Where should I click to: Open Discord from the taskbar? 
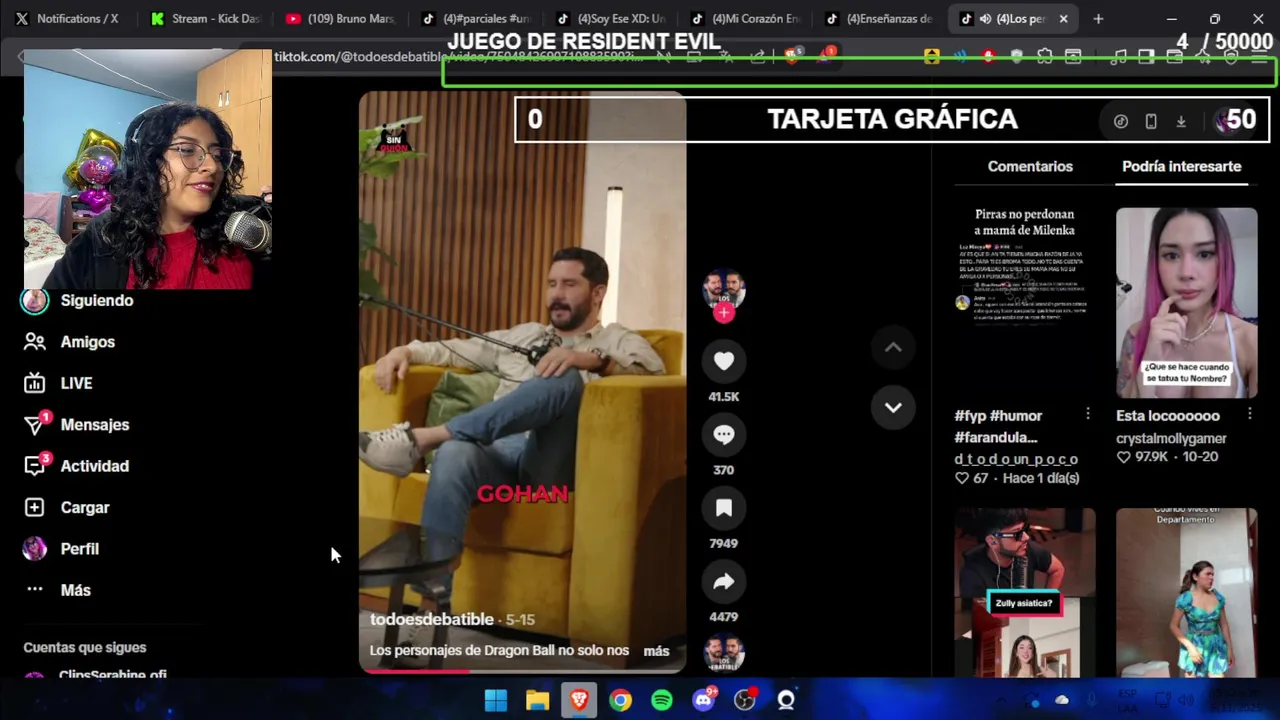pyautogui.click(x=704, y=700)
